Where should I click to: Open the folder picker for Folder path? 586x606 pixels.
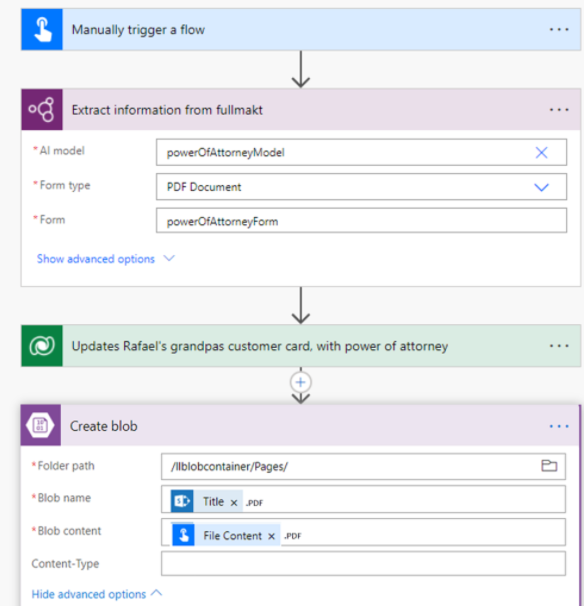549,466
